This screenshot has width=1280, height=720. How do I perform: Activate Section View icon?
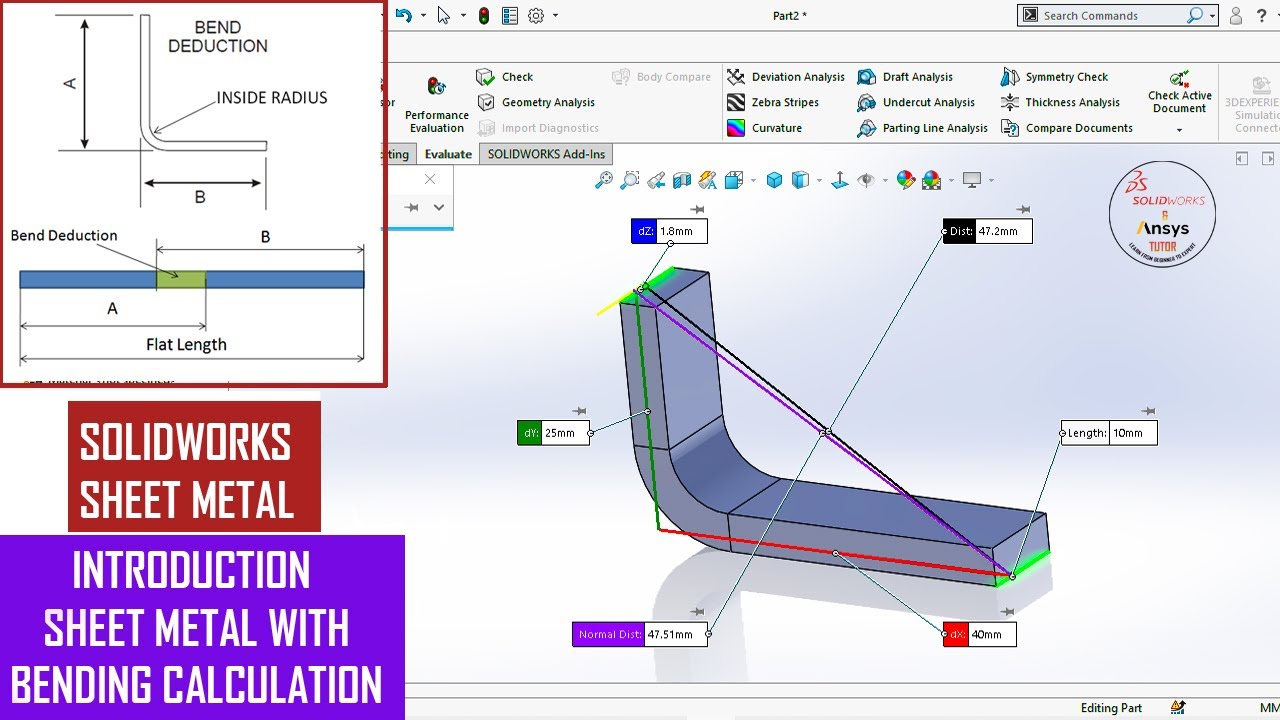(682, 180)
